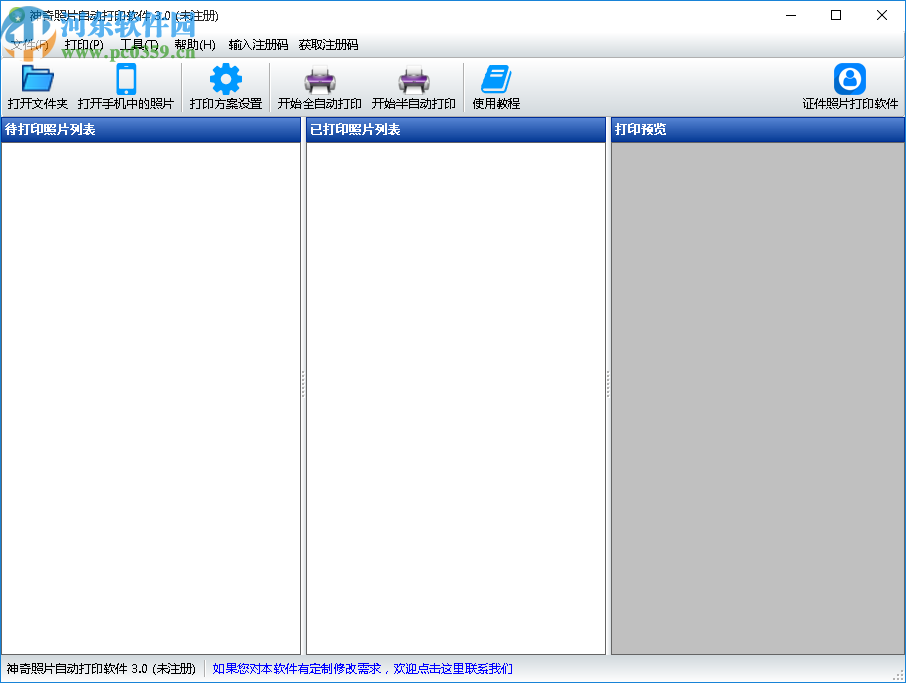Open folder with 打开文件夹 icon
Image resolution: width=906 pixels, height=683 pixels.
[x=38, y=87]
